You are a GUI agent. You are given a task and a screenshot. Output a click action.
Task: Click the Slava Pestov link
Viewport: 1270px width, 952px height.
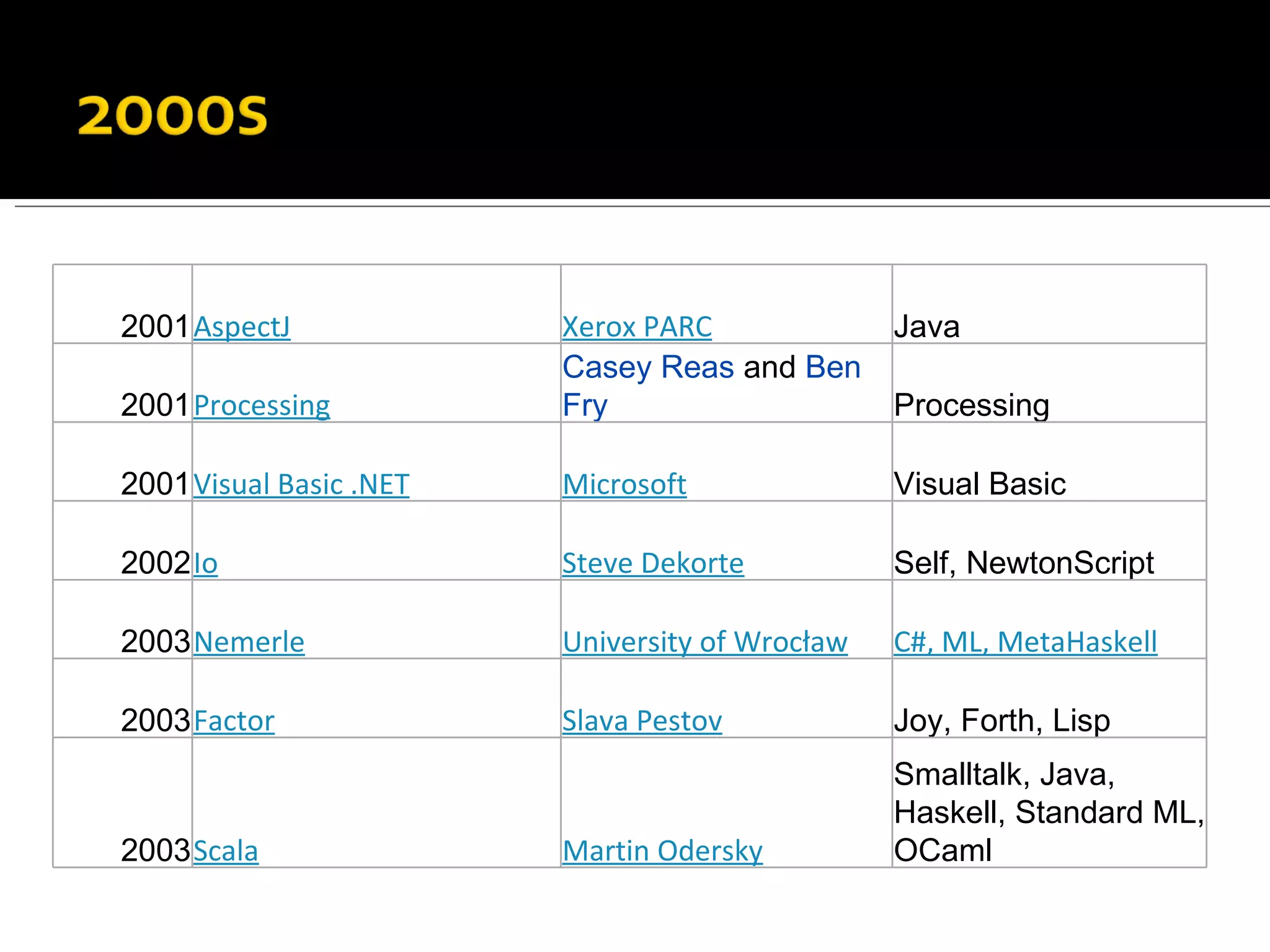pos(642,721)
